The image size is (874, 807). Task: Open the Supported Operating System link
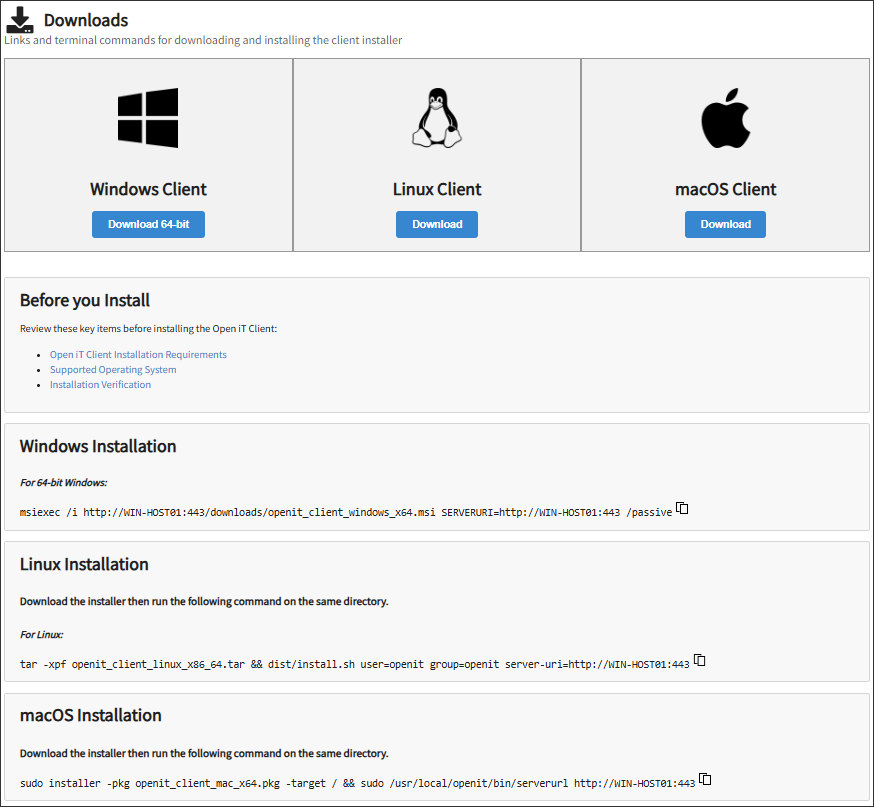(112, 369)
